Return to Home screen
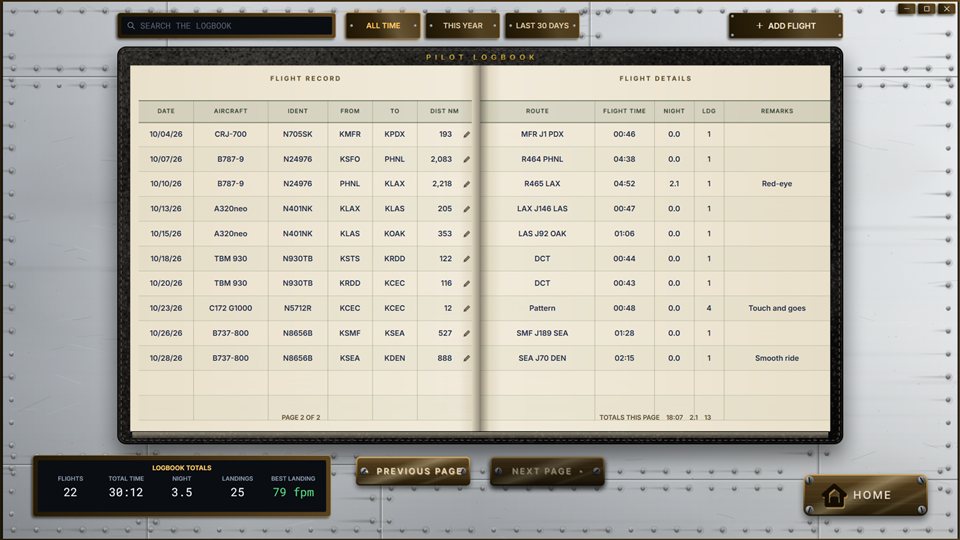The image size is (960, 540). tap(865, 495)
